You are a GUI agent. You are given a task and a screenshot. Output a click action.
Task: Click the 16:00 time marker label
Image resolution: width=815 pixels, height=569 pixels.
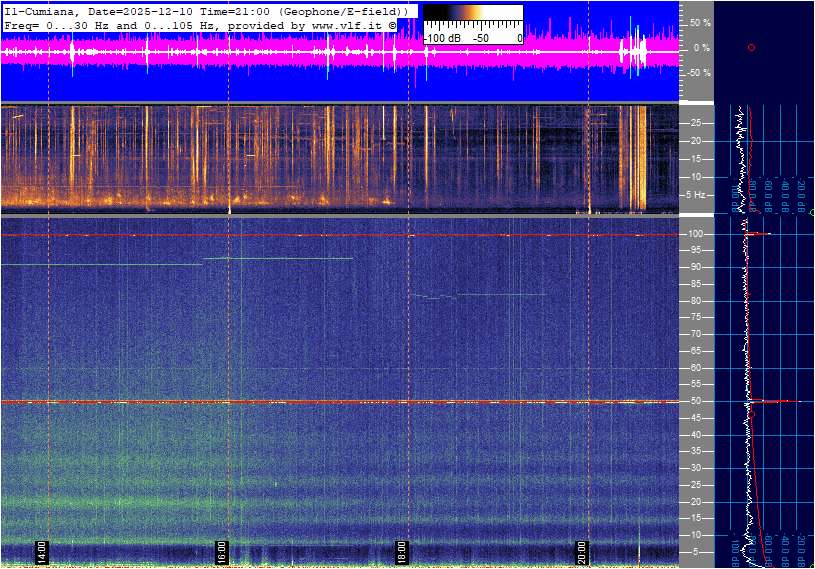[221, 552]
